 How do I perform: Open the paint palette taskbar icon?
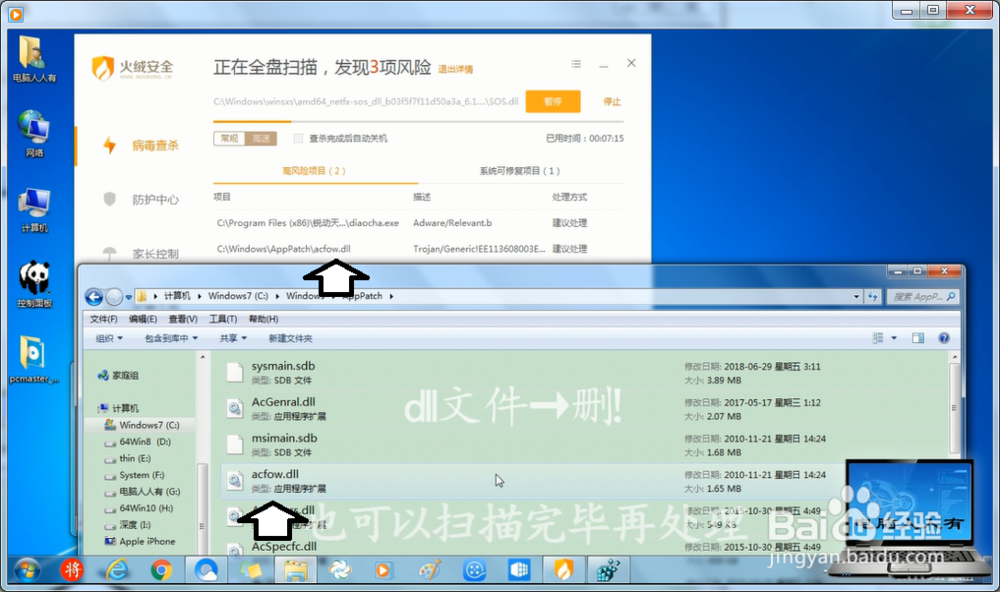(429, 570)
